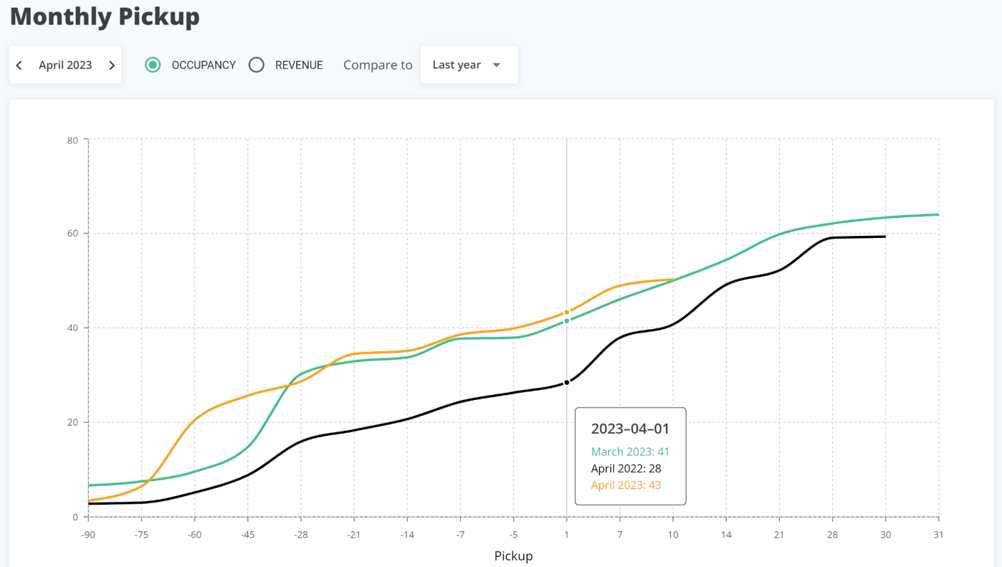
Task: Click the dropdown arrow beside Last year
Action: [x=497, y=65]
